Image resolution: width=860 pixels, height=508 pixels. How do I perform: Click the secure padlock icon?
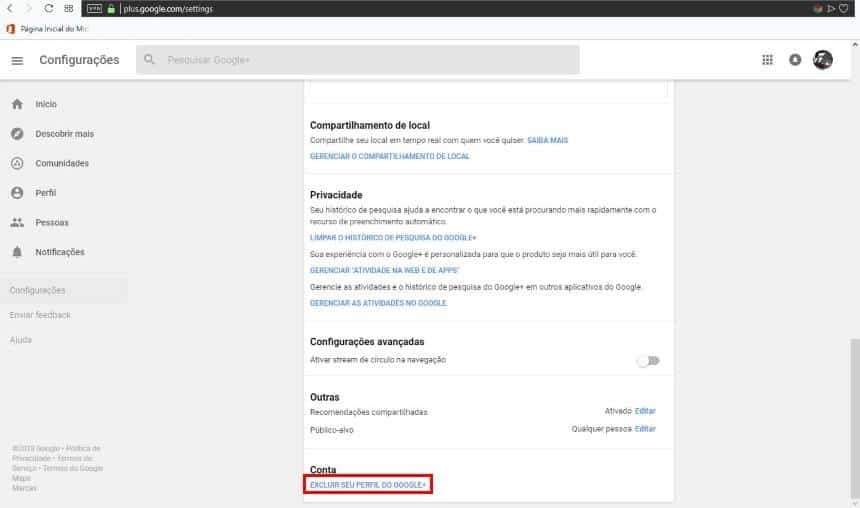(111, 9)
